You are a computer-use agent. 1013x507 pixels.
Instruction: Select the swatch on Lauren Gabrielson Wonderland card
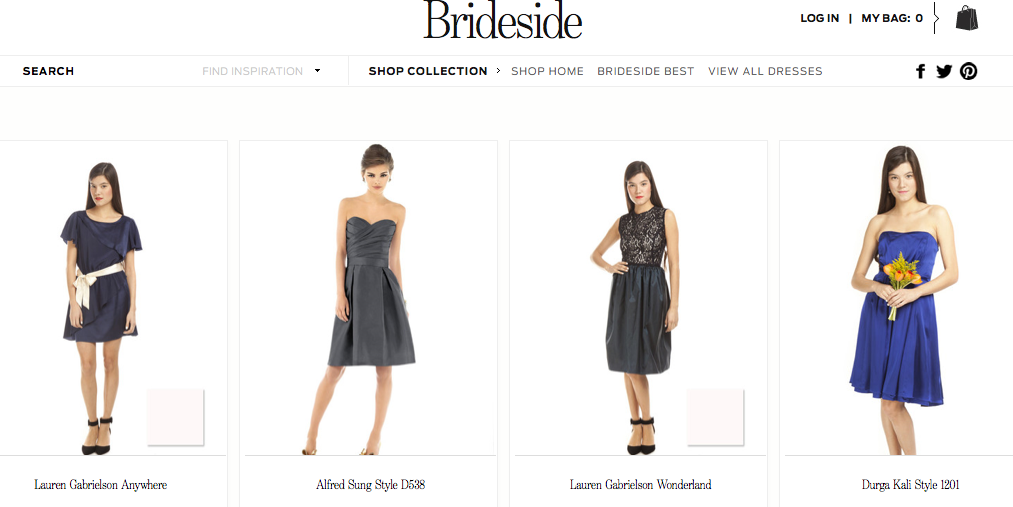tap(715, 417)
